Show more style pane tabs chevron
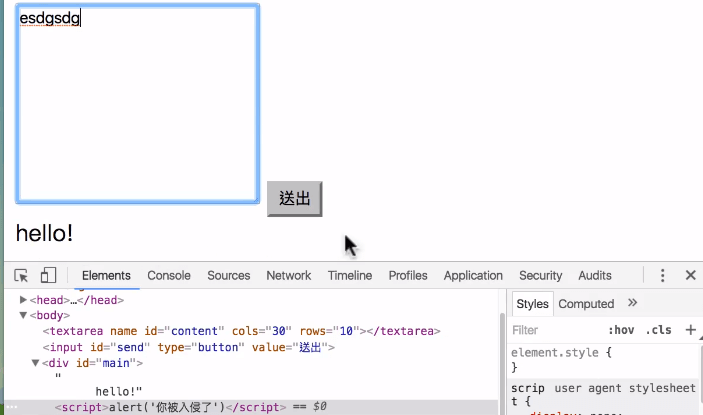The image size is (703, 415). point(632,303)
